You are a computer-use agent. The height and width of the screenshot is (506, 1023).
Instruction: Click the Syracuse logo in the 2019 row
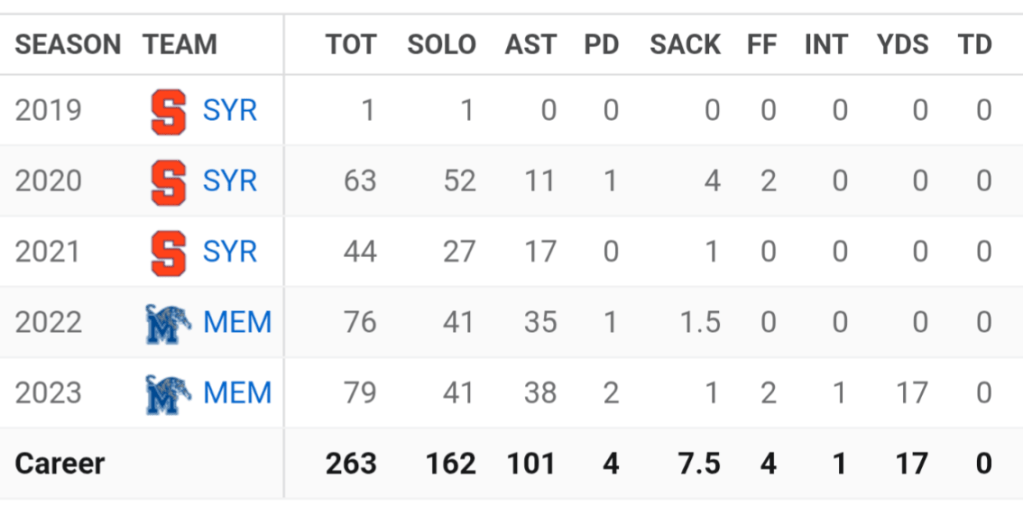tap(168, 110)
